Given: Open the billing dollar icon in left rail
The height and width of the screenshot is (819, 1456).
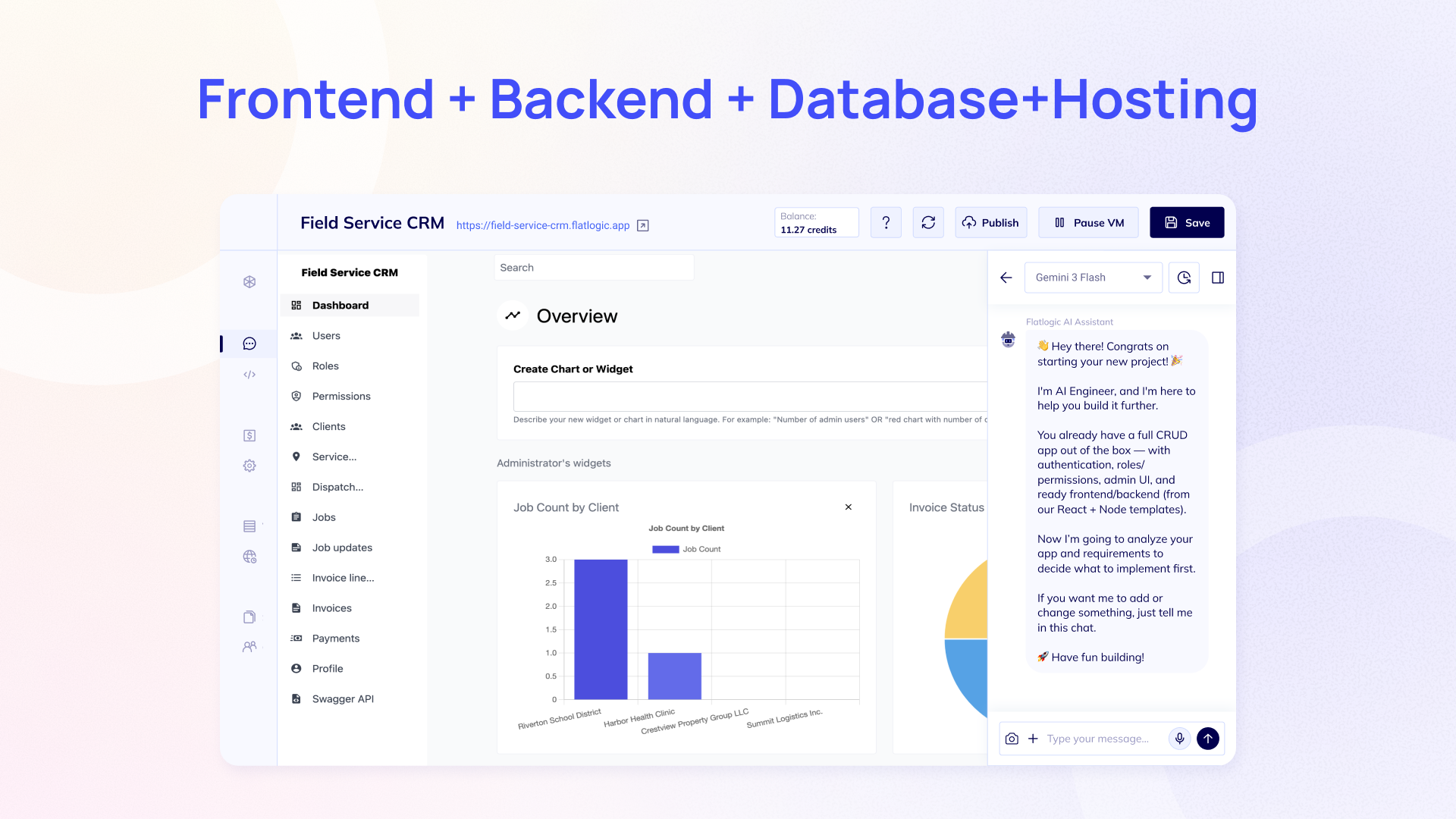Looking at the screenshot, I should point(249,435).
